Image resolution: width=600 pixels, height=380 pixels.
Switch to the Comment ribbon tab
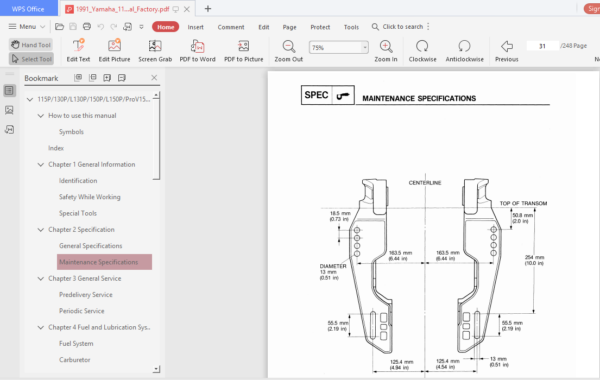coord(231,27)
